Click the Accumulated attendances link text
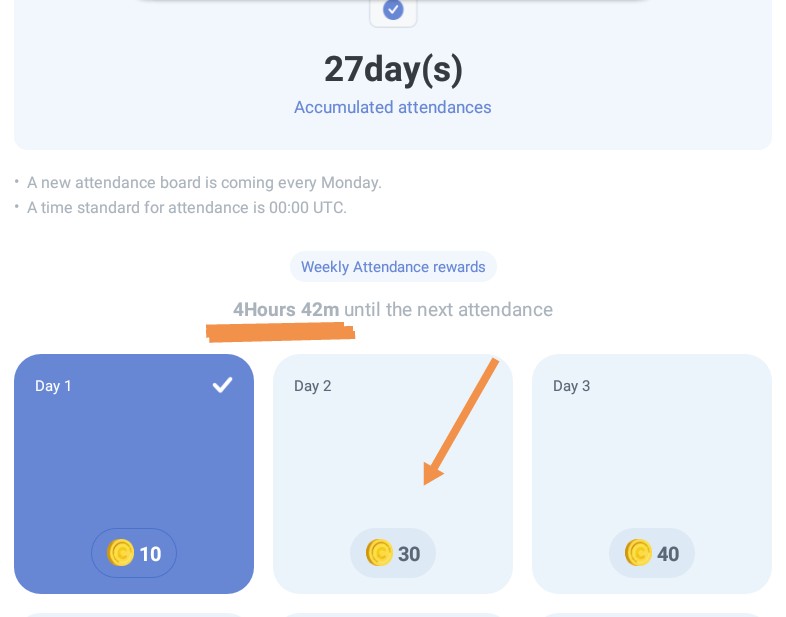The image size is (786, 617). (x=393, y=107)
